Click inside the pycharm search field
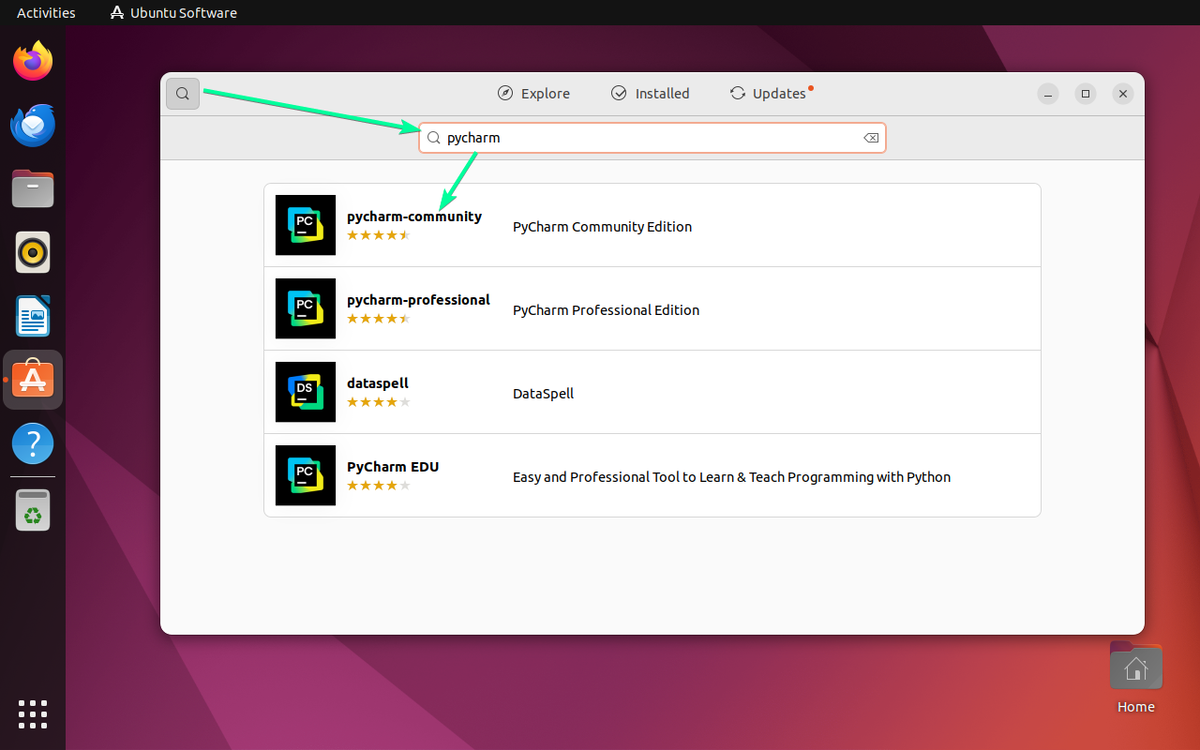 650,138
